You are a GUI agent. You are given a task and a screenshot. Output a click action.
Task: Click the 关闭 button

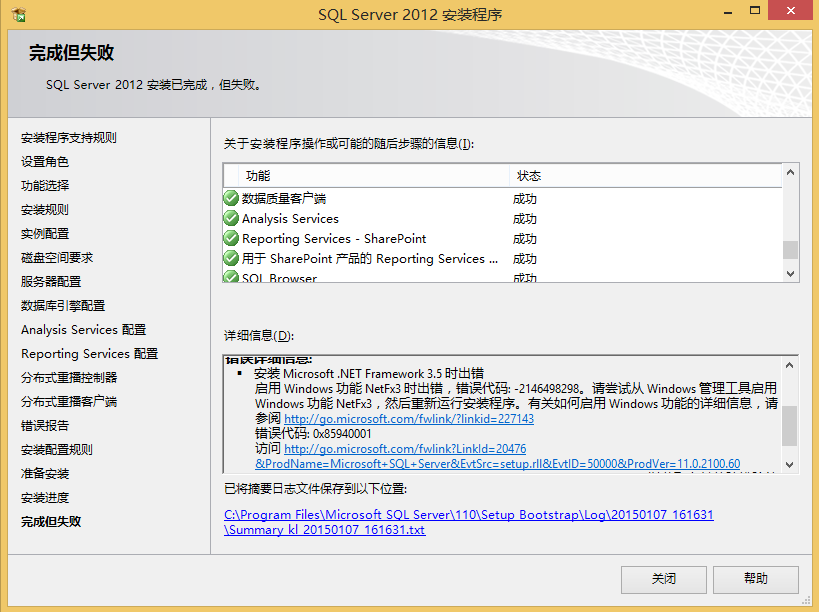[663, 579]
